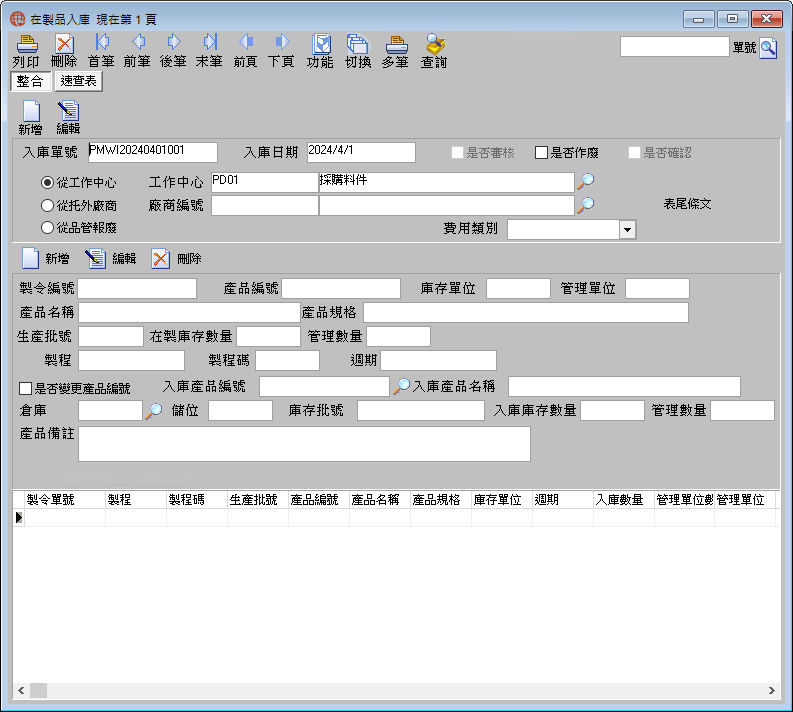
Task: Go to previous record with 前筆
Action: coord(138,42)
